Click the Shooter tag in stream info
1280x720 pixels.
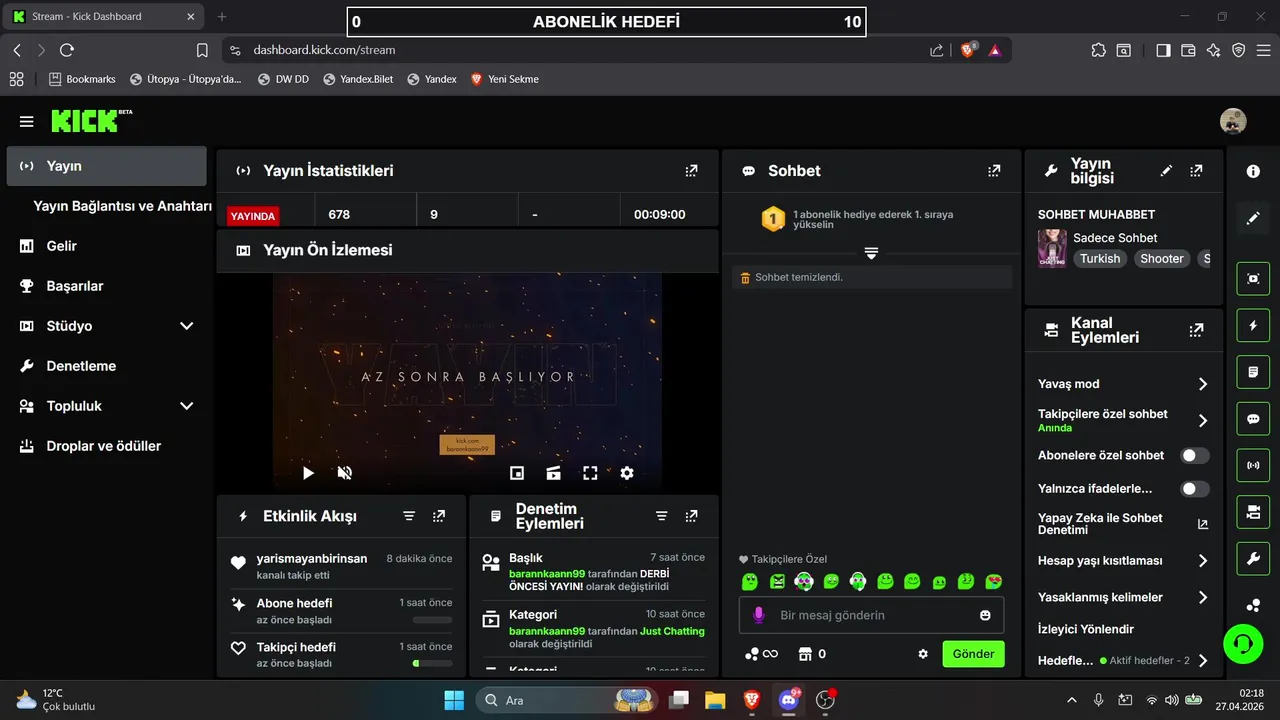(x=1162, y=258)
